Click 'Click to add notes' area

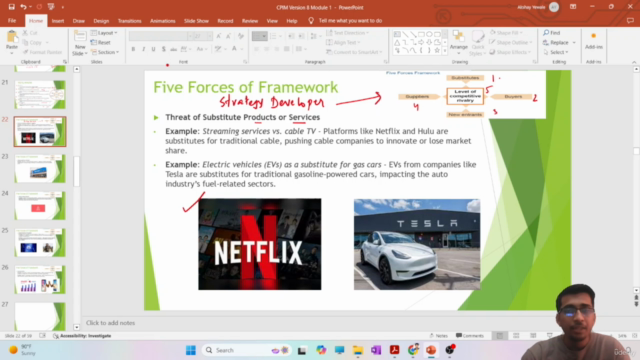point(111,323)
